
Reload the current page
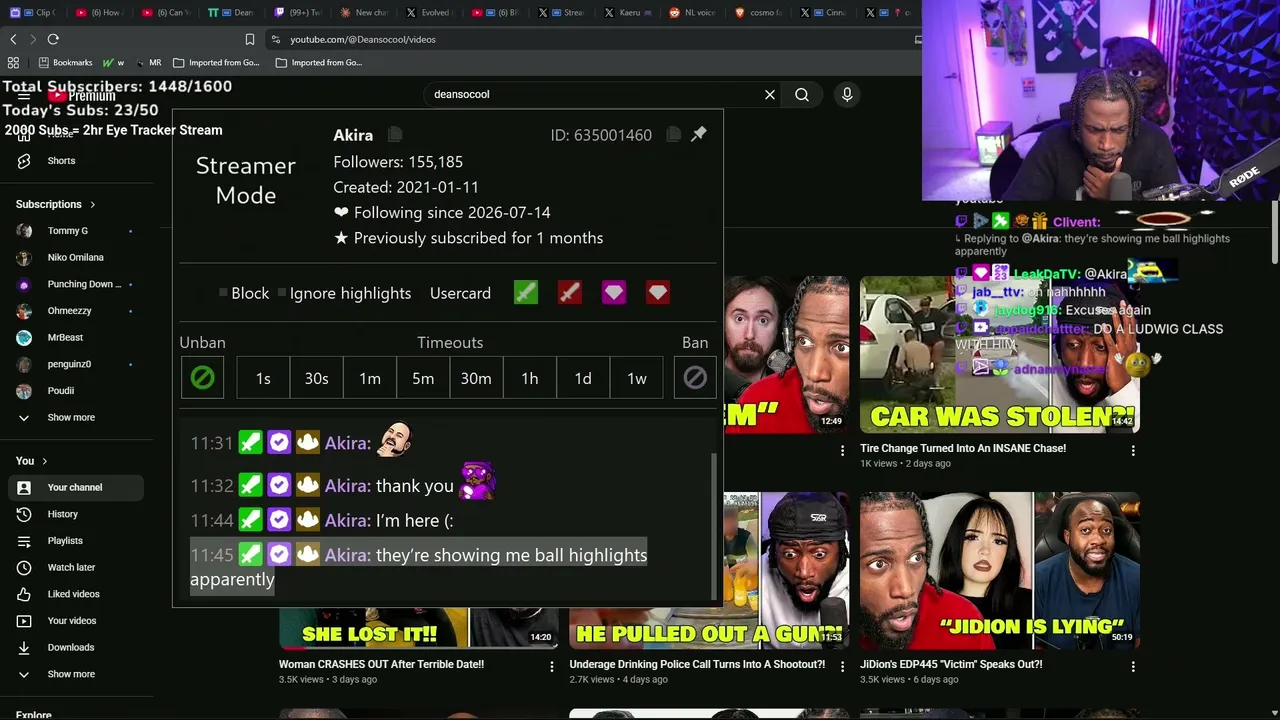click(x=53, y=39)
